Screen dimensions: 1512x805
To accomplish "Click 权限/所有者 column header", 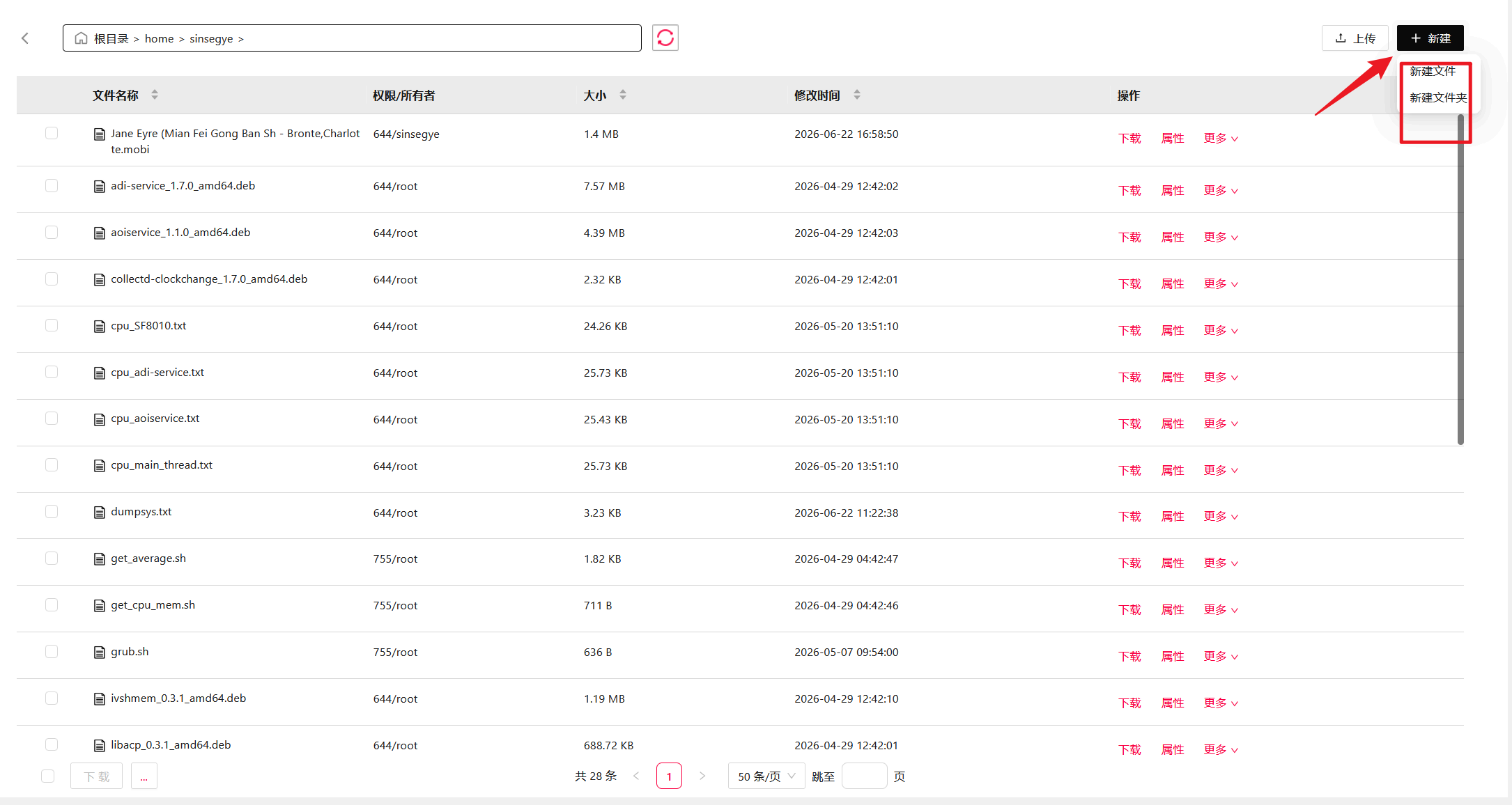I will [x=403, y=95].
